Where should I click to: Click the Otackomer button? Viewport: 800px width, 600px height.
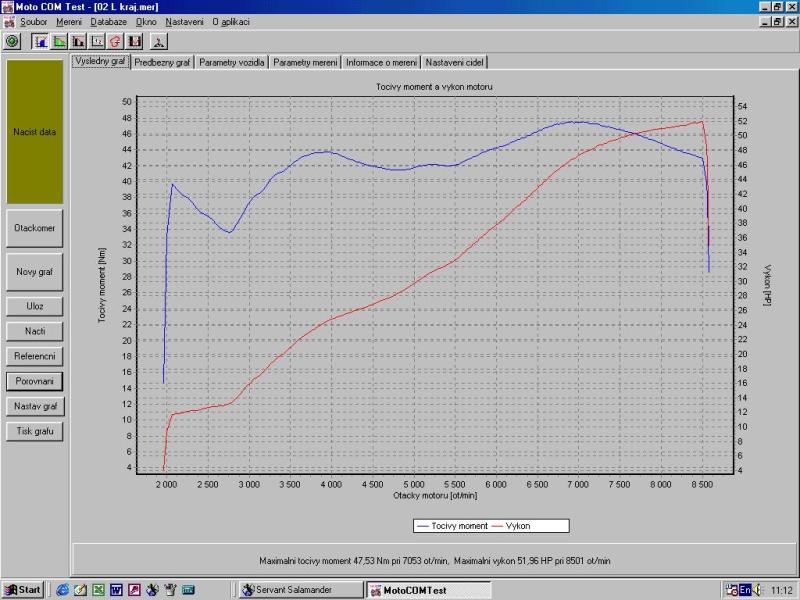[x=35, y=228]
